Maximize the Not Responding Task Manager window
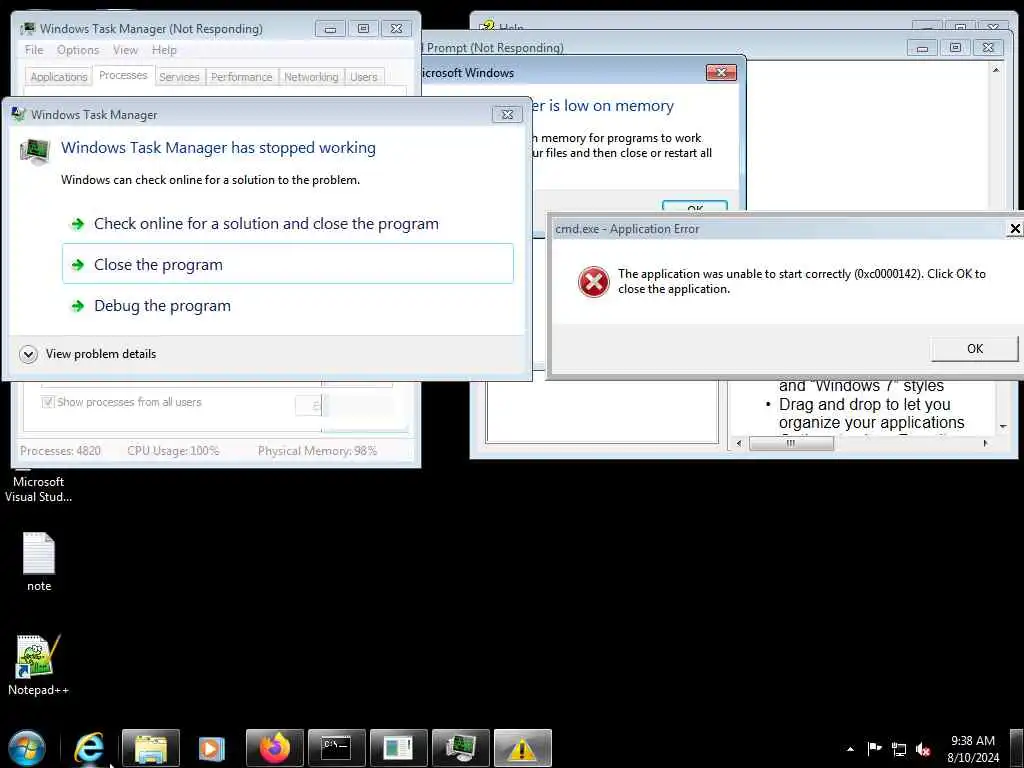Viewport: 1024px width, 768px height. pyautogui.click(x=363, y=29)
